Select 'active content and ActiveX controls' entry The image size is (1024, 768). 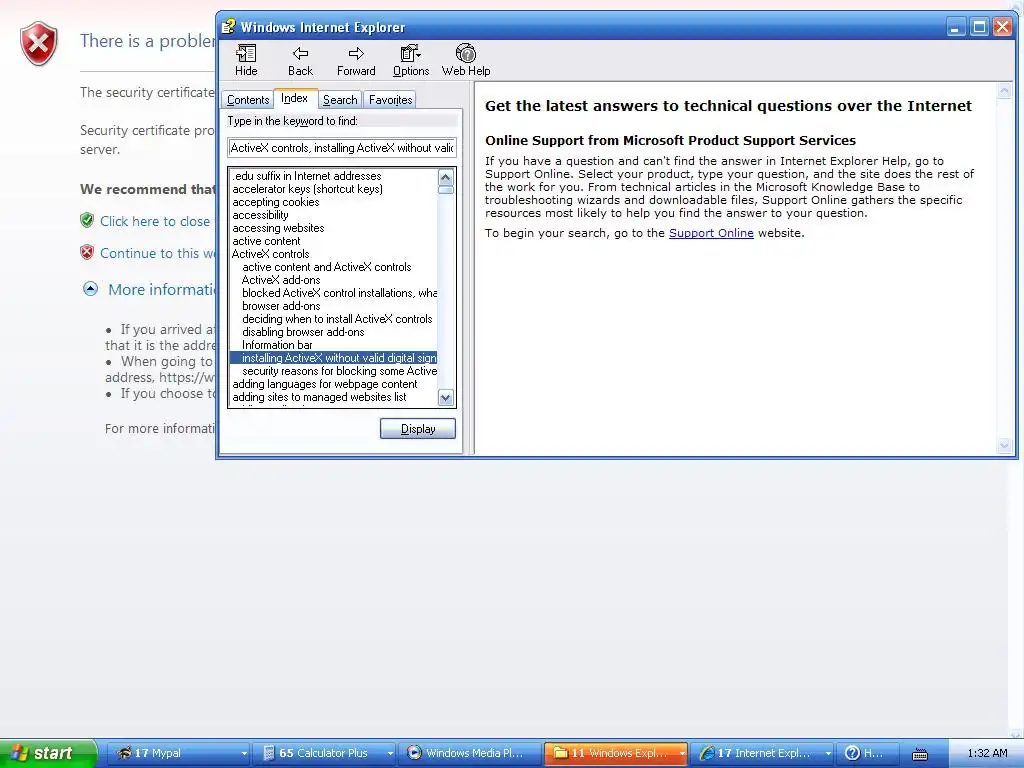(x=327, y=267)
